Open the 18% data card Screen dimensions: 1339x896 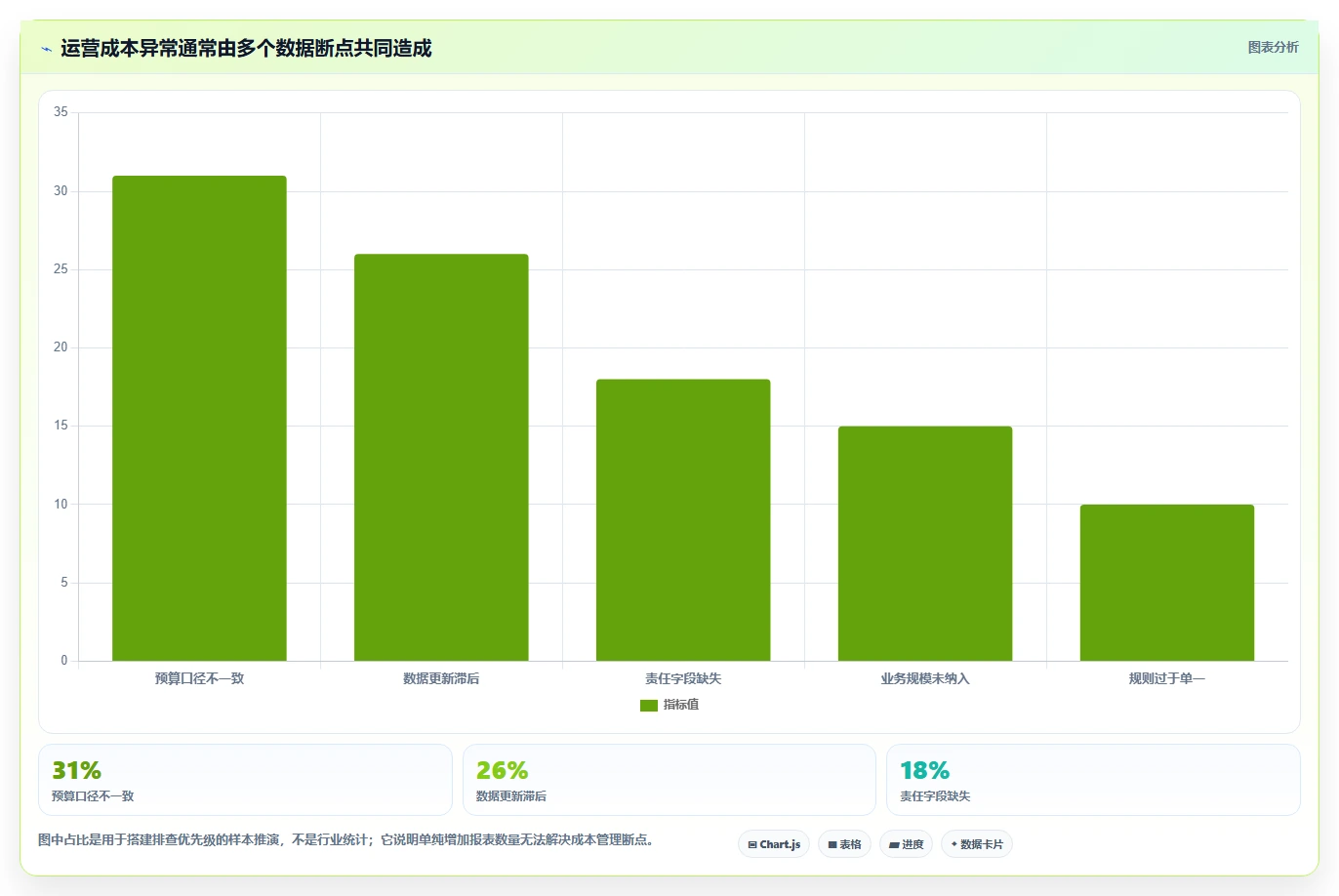[x=1093, y=780]
